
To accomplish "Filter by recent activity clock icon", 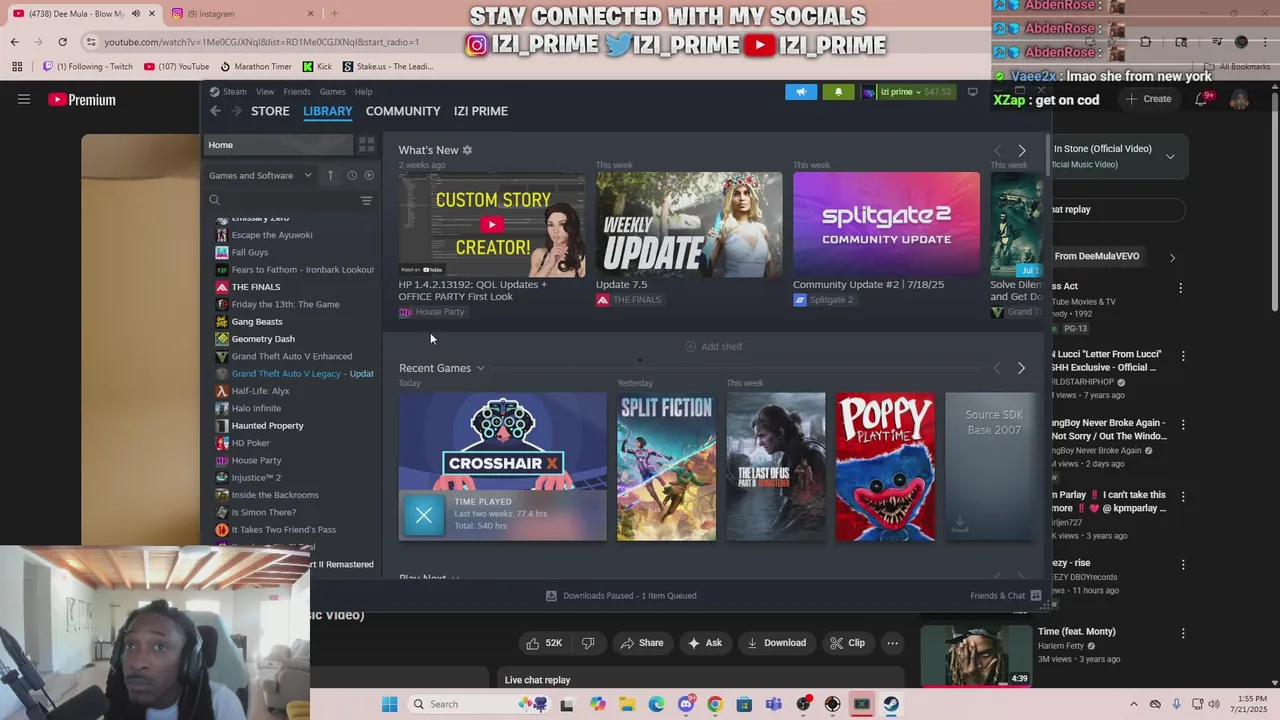I will click(x=352, y=175).
